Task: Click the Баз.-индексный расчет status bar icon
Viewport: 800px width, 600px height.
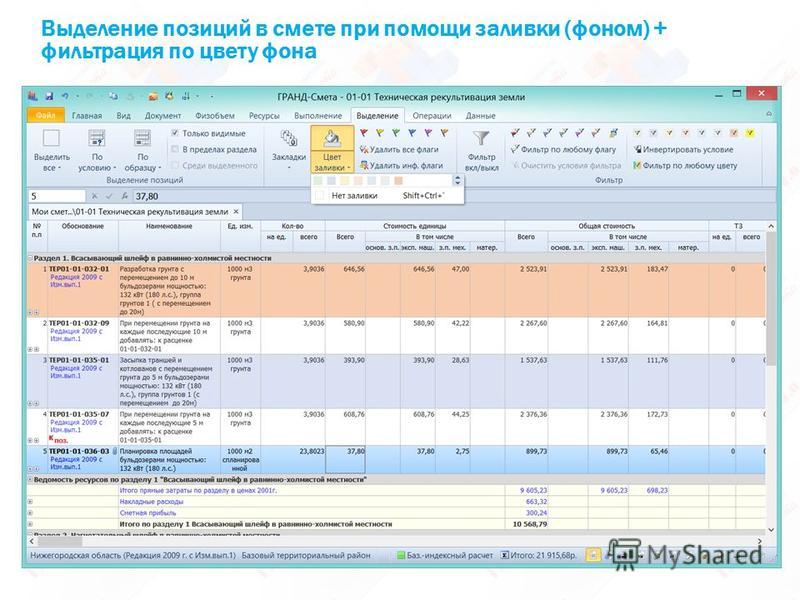Action: (x=401, y=555)
